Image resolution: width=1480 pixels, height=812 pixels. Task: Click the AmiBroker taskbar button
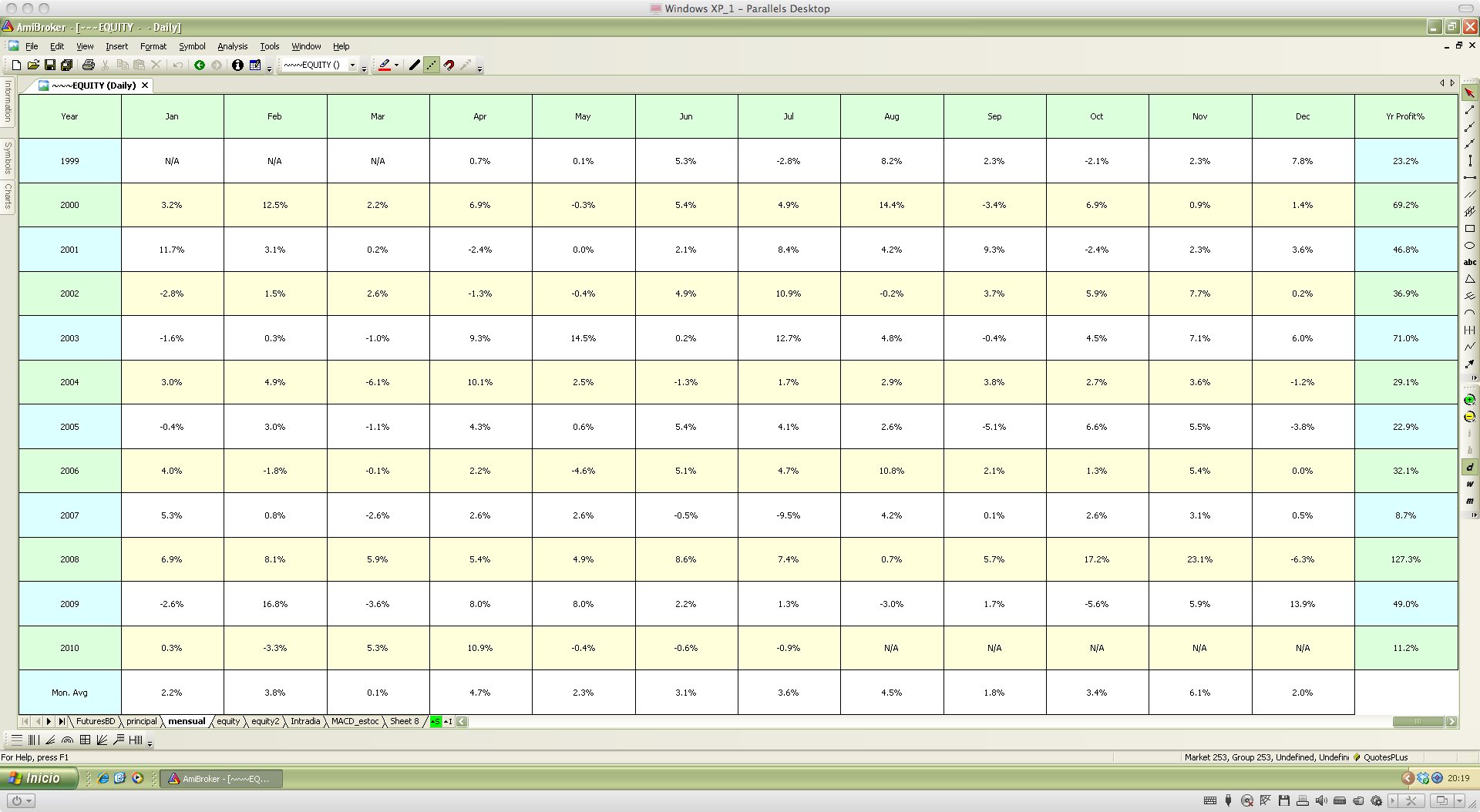(x=221, y=779)
